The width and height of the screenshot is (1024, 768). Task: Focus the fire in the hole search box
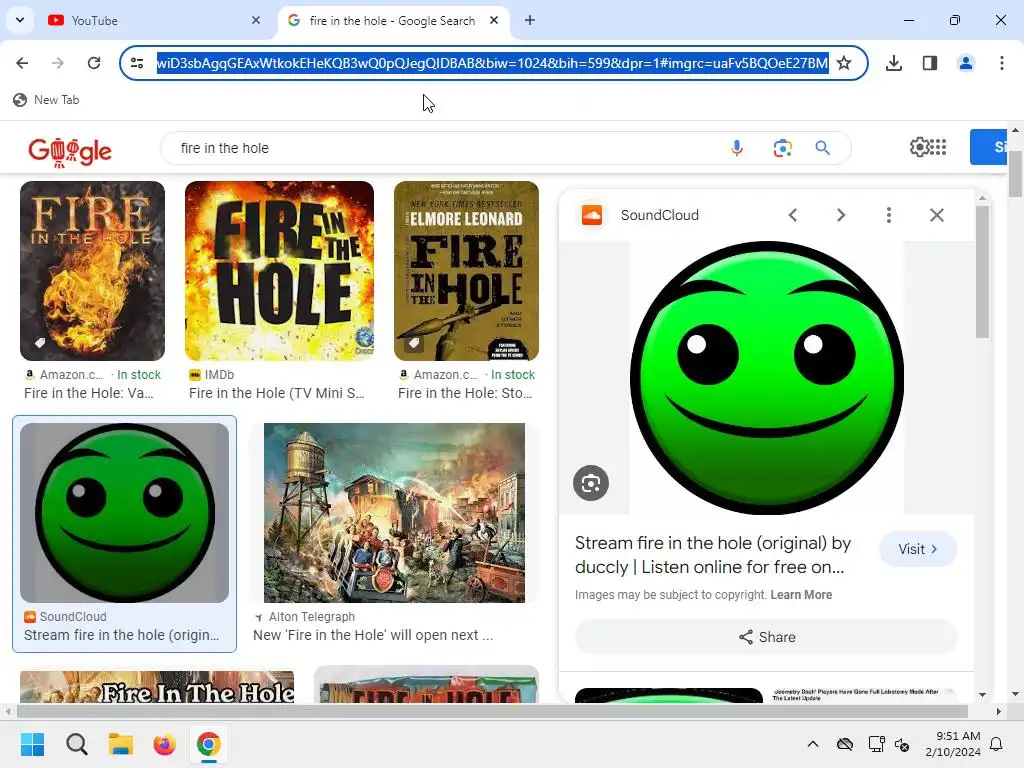[x=444, y=148]
